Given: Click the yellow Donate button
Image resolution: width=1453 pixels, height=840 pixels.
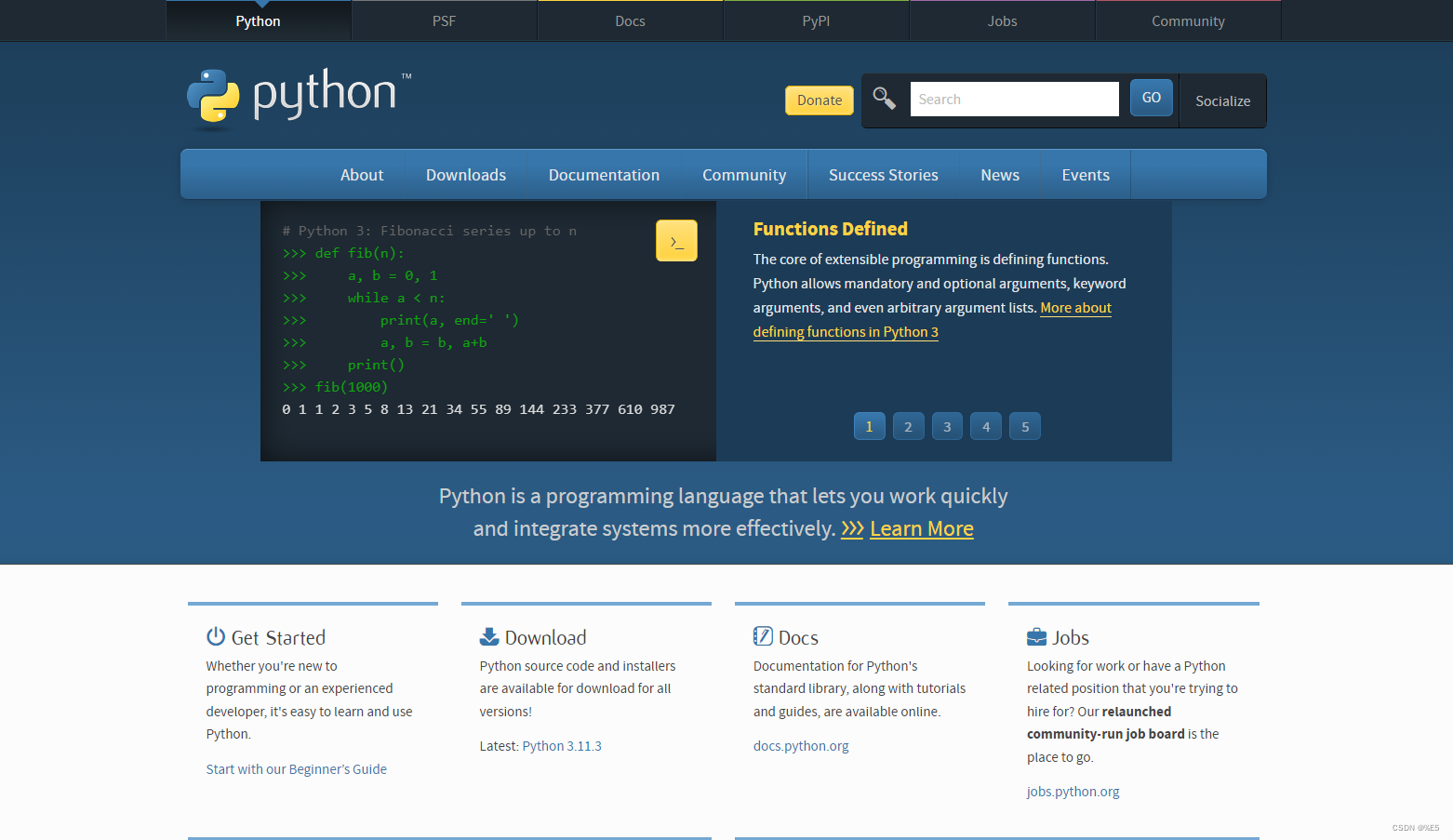Looking at the screenshot, I should tap(820, 100).
